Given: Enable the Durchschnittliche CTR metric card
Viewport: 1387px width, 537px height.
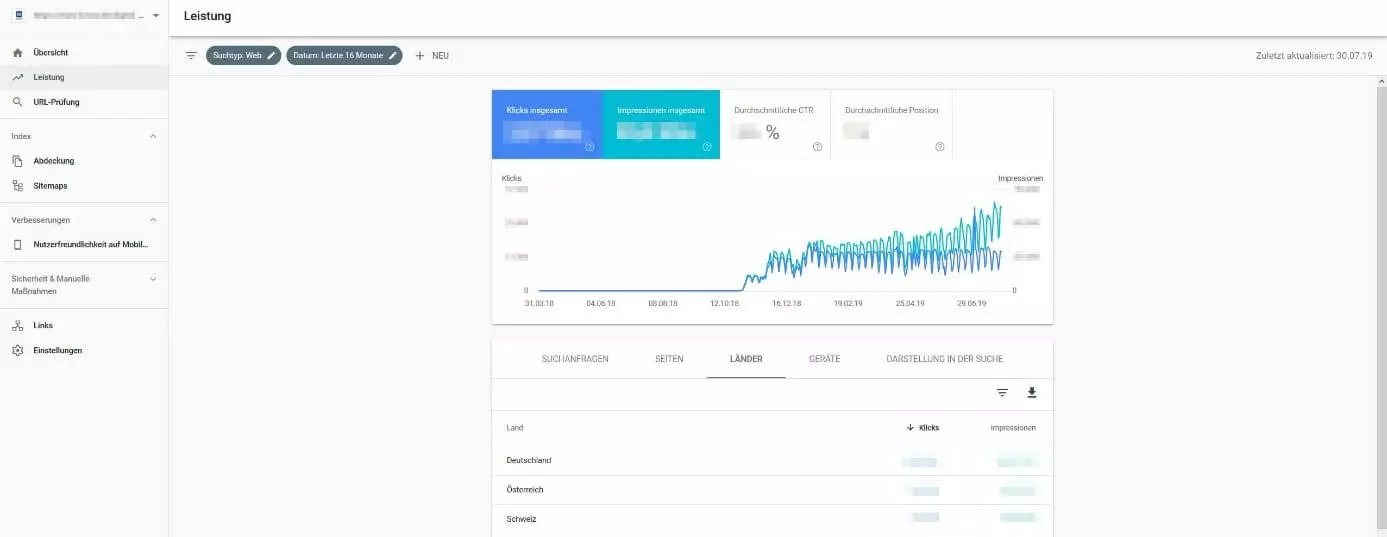Looking at the screenshot, I should pos(775,124).
